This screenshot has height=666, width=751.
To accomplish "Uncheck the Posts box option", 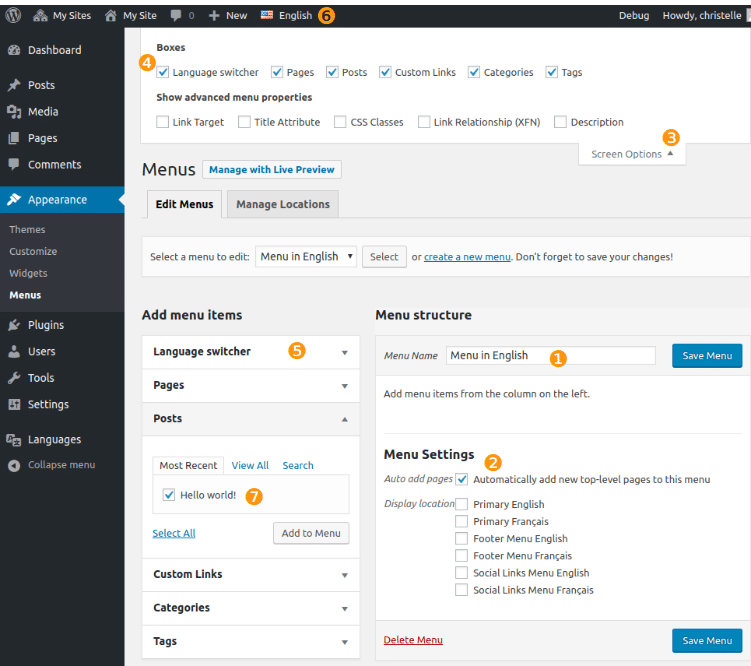I will [x=332, y=72].
